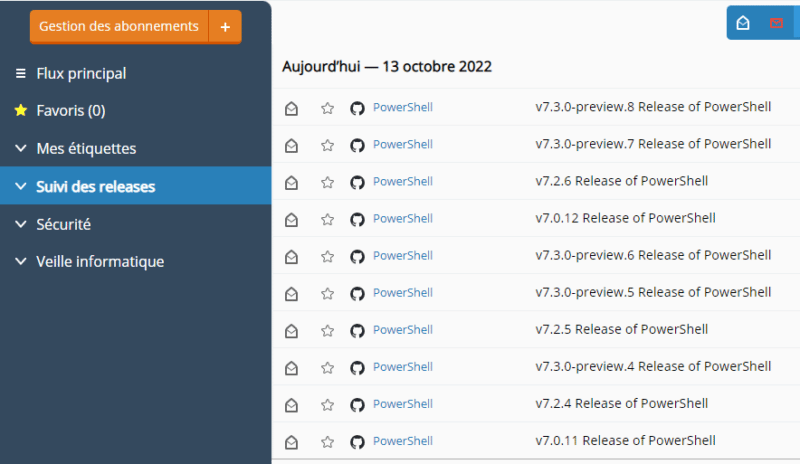The height and width of the screenshot is (464, 800).
Task: Toggle read status for v7.3.0-preview.6 article
Action: click(x=291, y=257)
